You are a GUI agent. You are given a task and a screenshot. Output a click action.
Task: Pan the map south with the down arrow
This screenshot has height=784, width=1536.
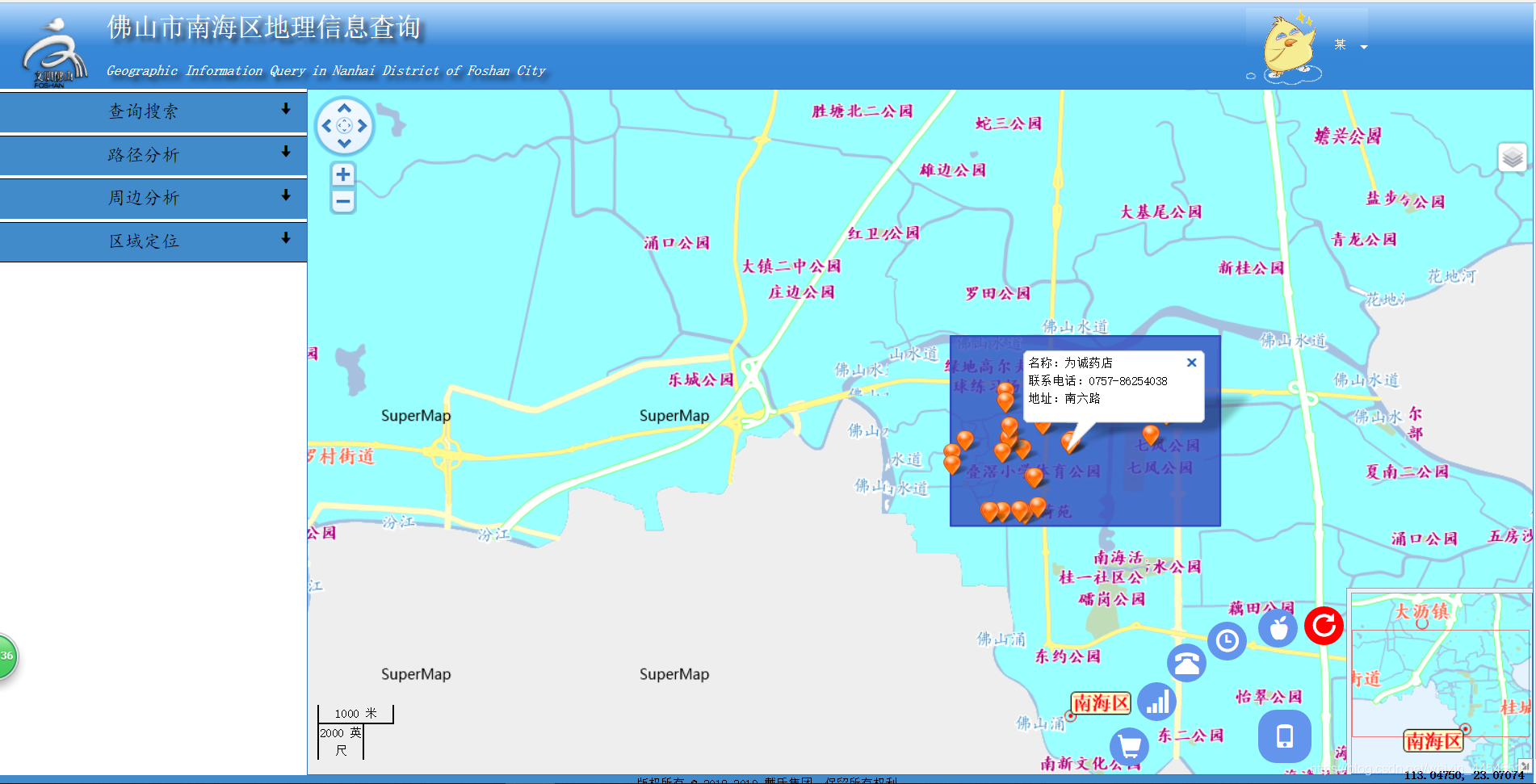tap(345, 143)
